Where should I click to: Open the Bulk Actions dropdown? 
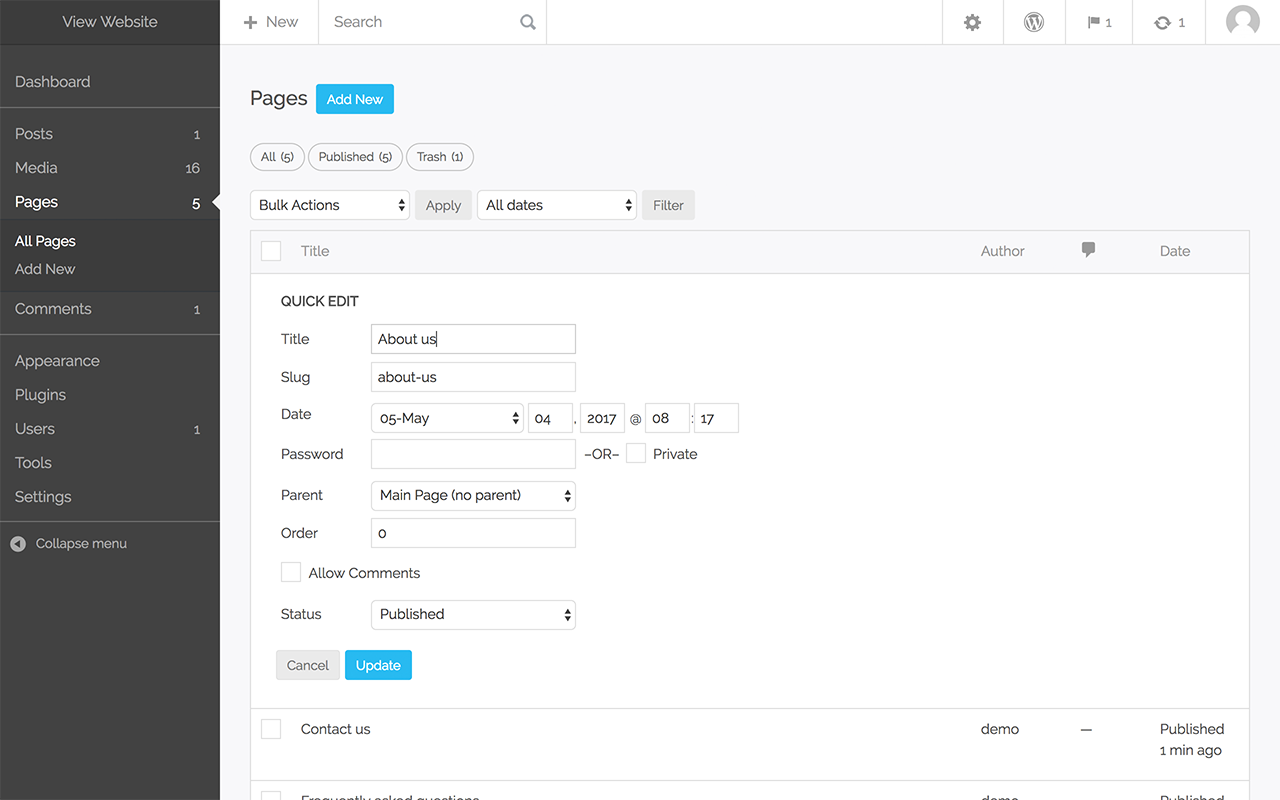click(330, 205)
